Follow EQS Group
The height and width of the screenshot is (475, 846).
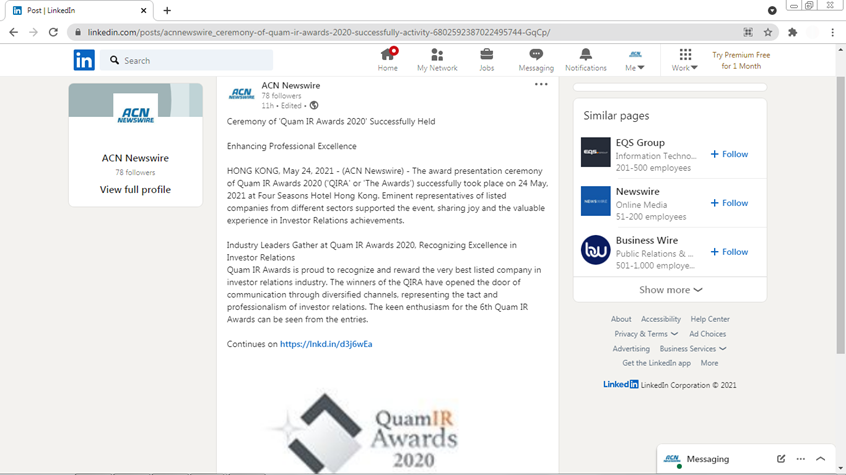(729, 154)
